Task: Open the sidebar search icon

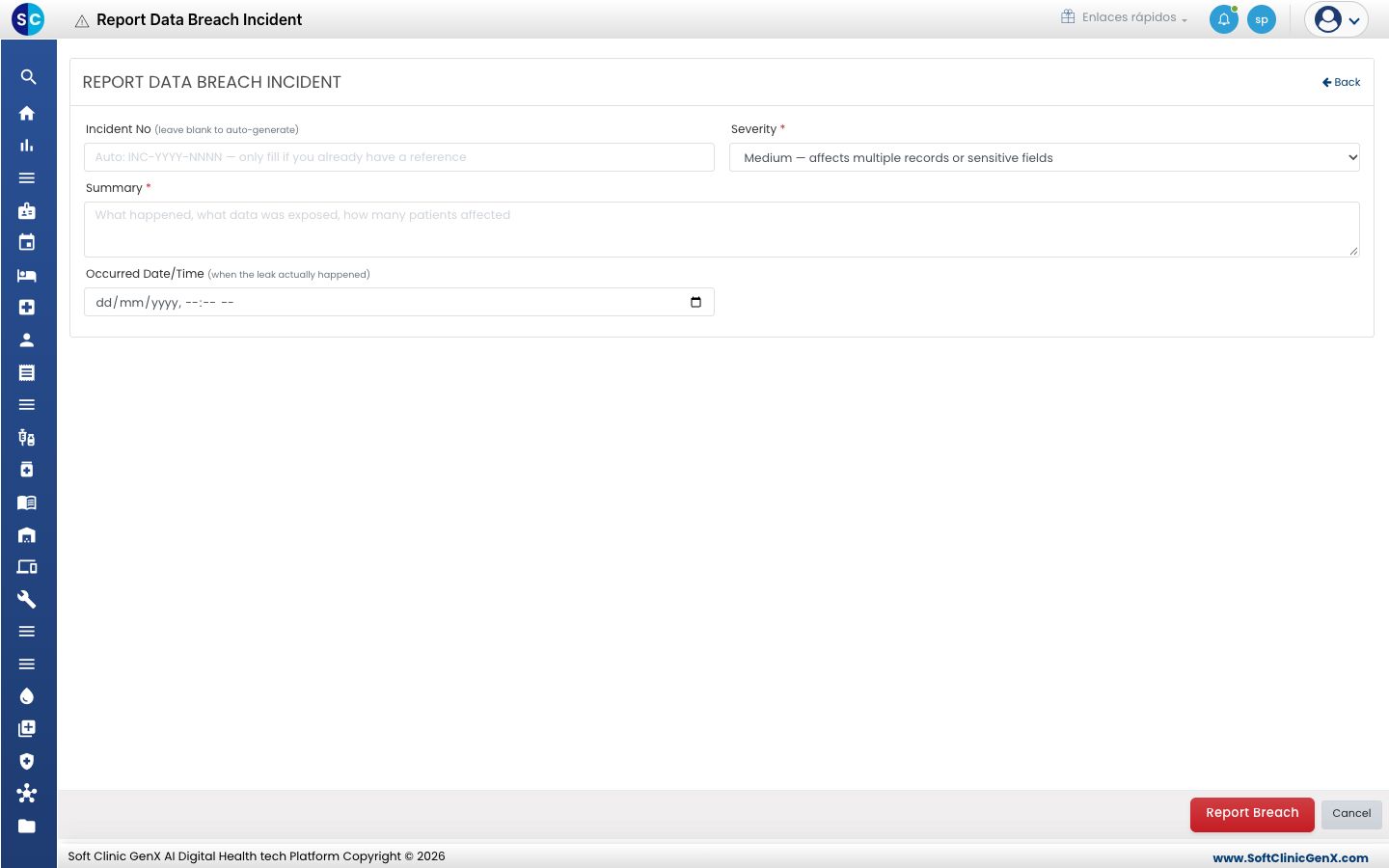Action: tap(28, 77)
